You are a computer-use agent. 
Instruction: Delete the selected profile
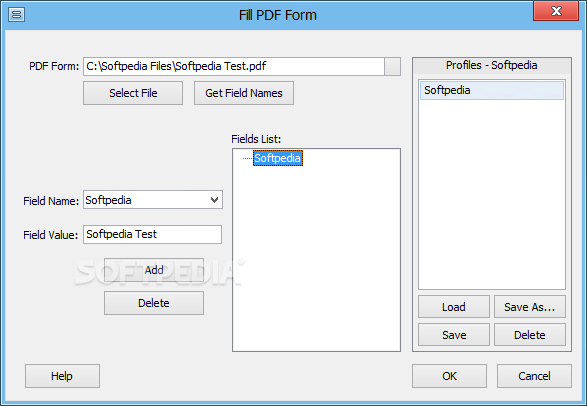530,335
